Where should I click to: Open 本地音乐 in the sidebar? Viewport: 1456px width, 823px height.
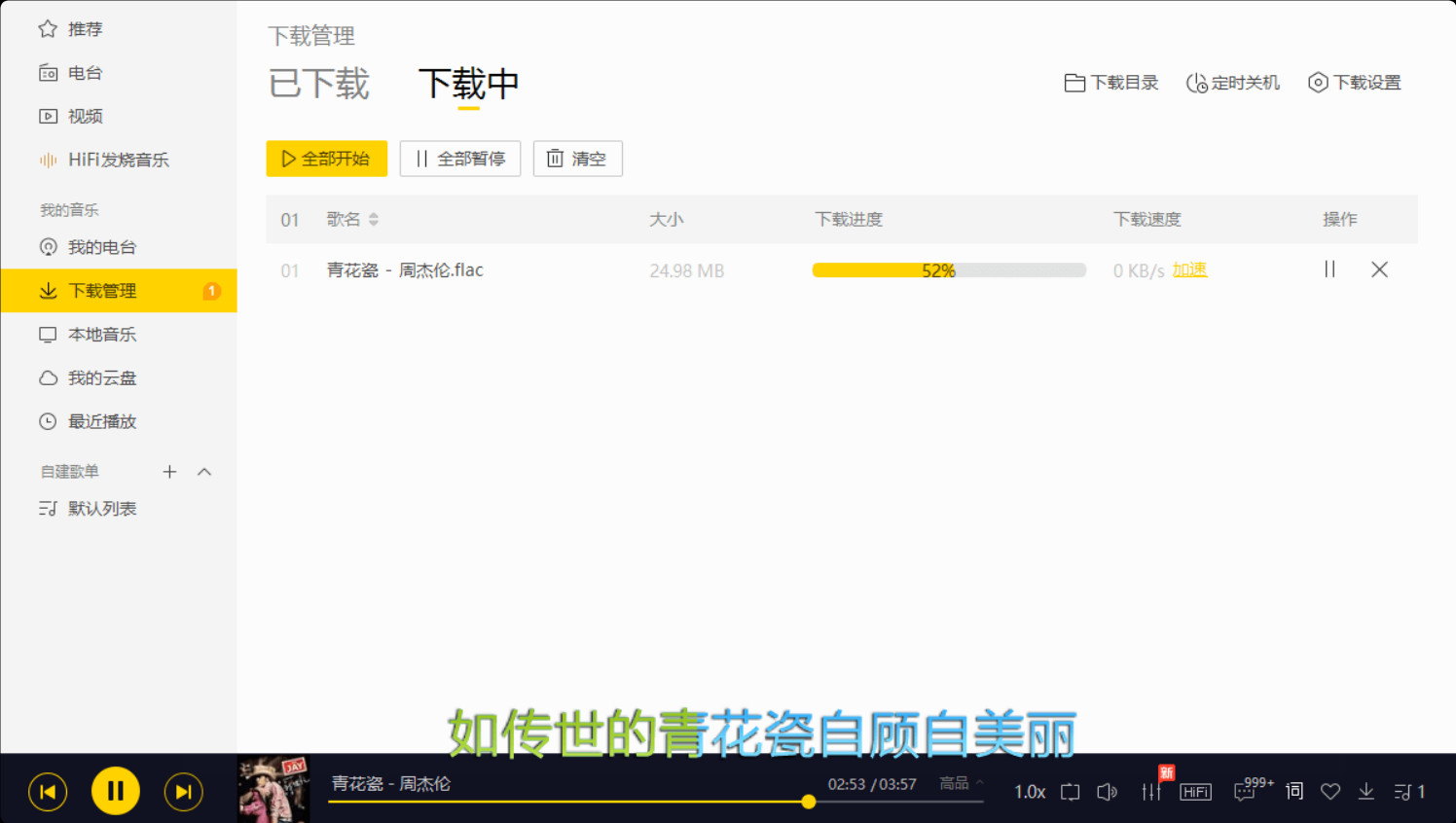[x=102, y=335]
